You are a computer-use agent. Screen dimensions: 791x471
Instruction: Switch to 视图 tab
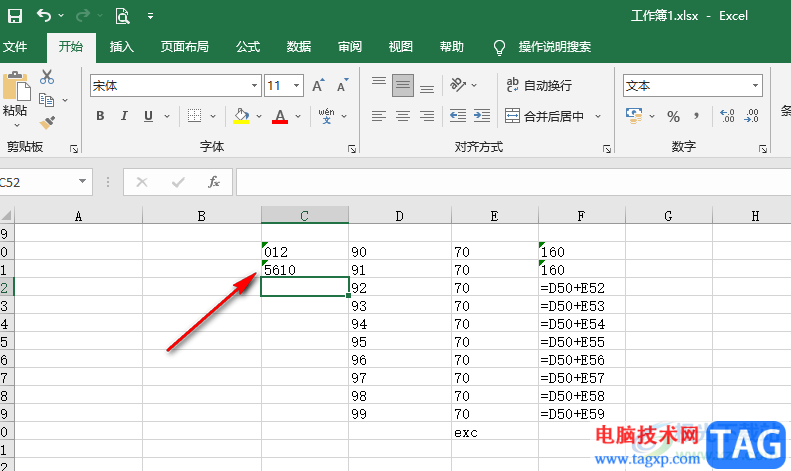click(x=401, y=47)
